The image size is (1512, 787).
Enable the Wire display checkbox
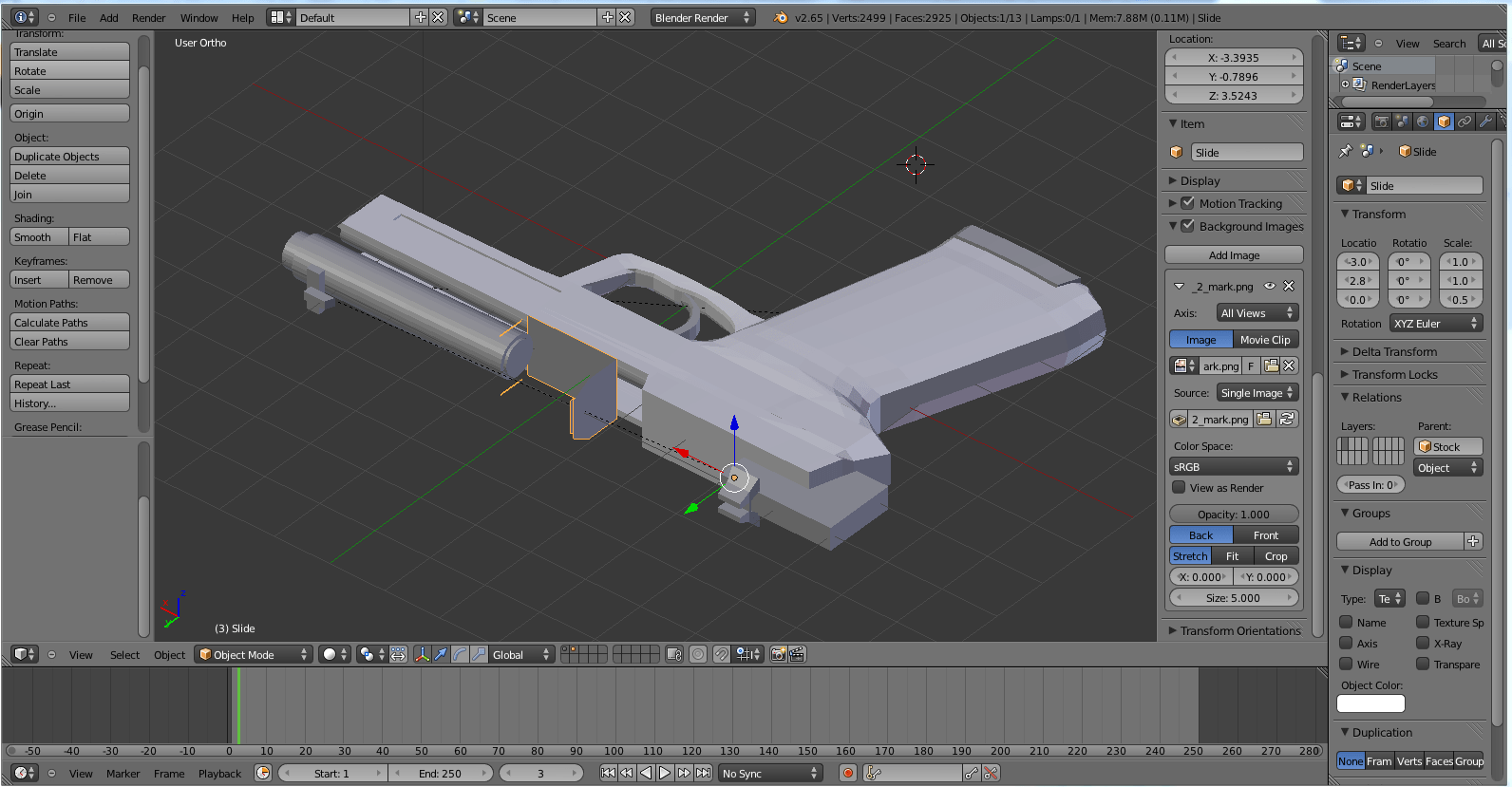coord(1346,664)
